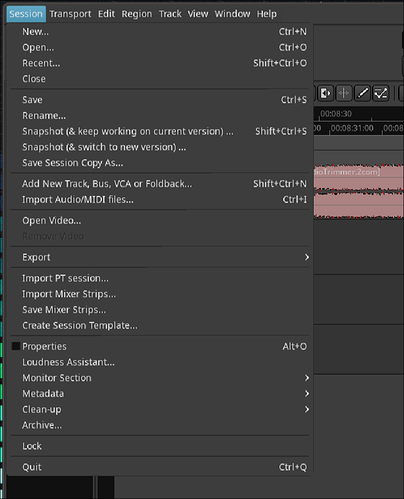The height and width of the screenshot is (499, 404).
Task: Select Import Mixer Strips...
Action: (160, 294)
